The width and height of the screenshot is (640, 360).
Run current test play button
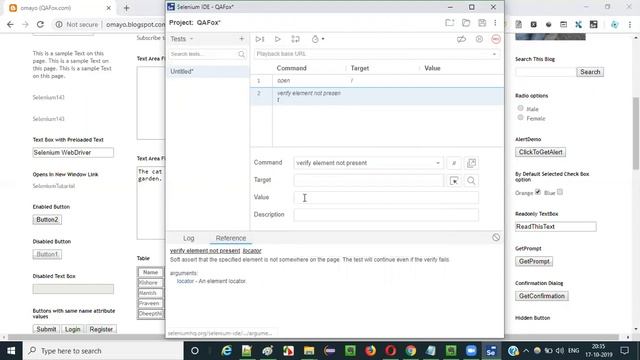pos(278,39)
